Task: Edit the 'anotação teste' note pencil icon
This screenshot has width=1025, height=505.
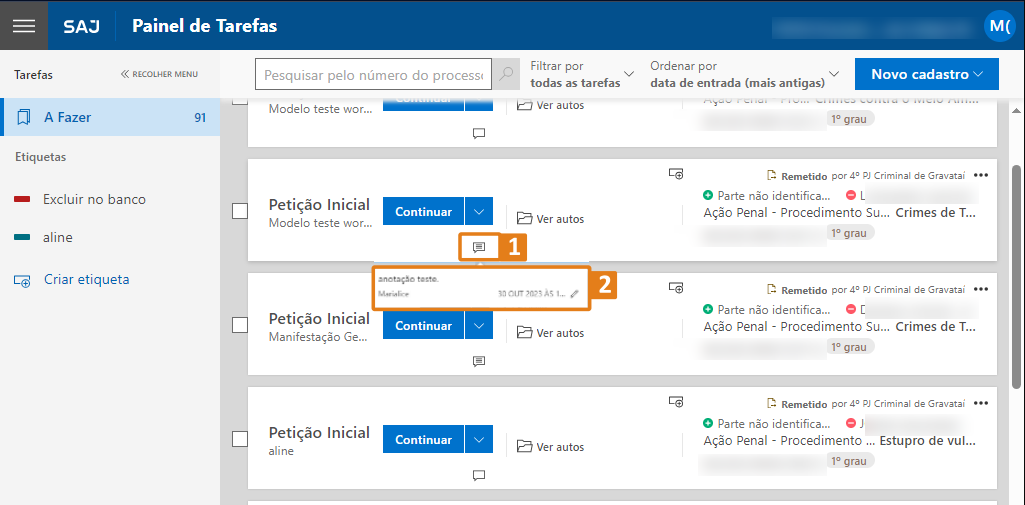Action: click(x=574, y=294)
